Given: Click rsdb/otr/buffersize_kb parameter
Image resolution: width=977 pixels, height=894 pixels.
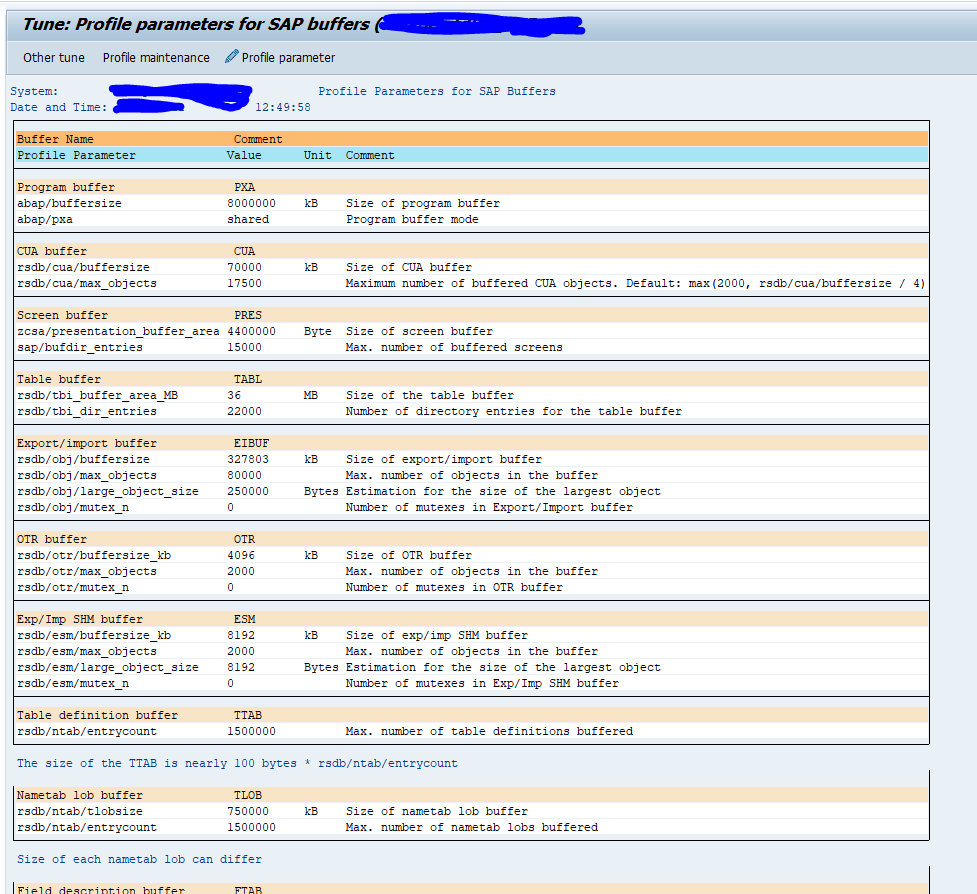Looking at the screenshot, I should pyautogui.click(x=94, y=555).
